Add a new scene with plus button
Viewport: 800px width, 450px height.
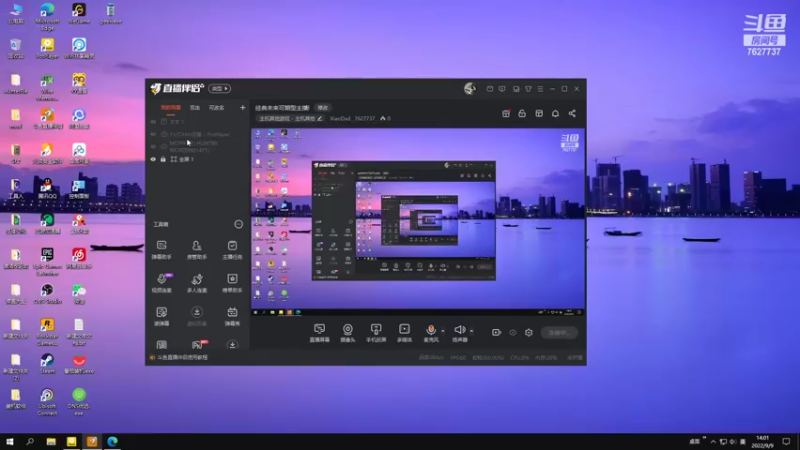pos(242,108)
